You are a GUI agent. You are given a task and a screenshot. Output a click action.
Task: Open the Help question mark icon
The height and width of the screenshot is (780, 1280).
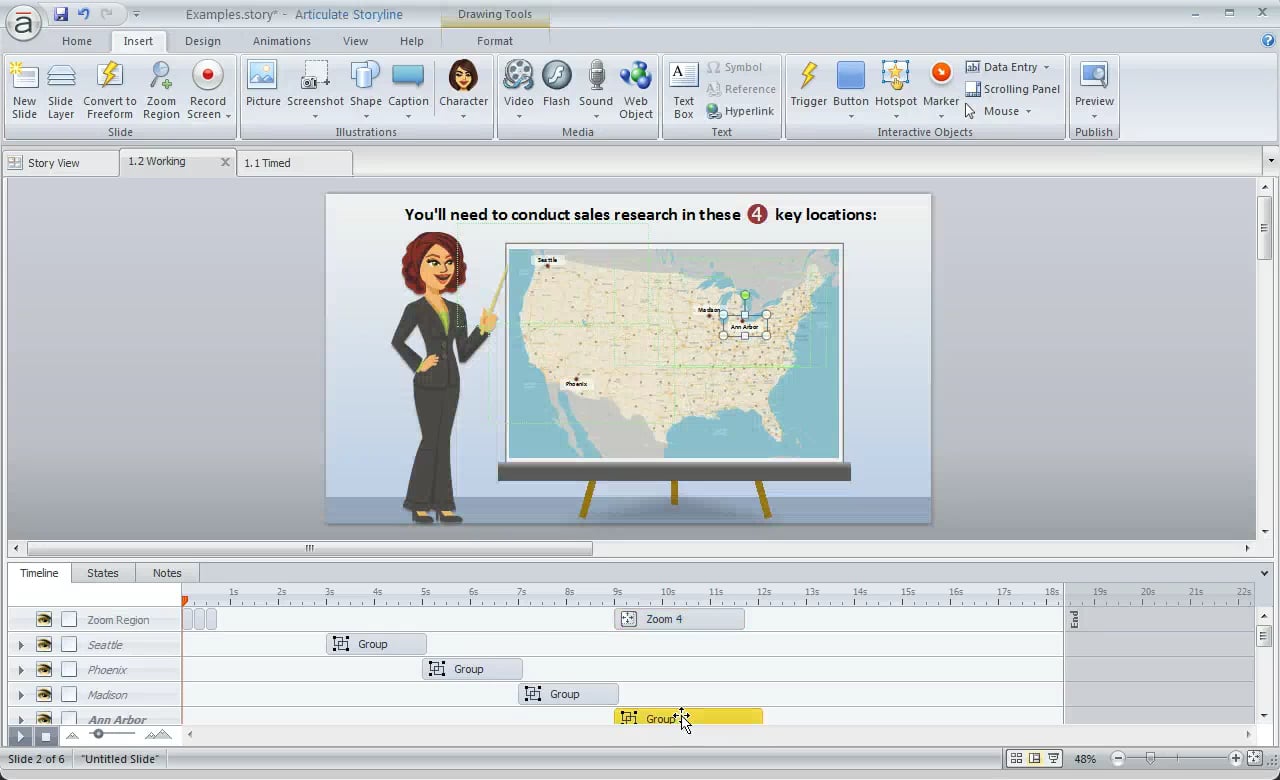(x=1268, y=41)
